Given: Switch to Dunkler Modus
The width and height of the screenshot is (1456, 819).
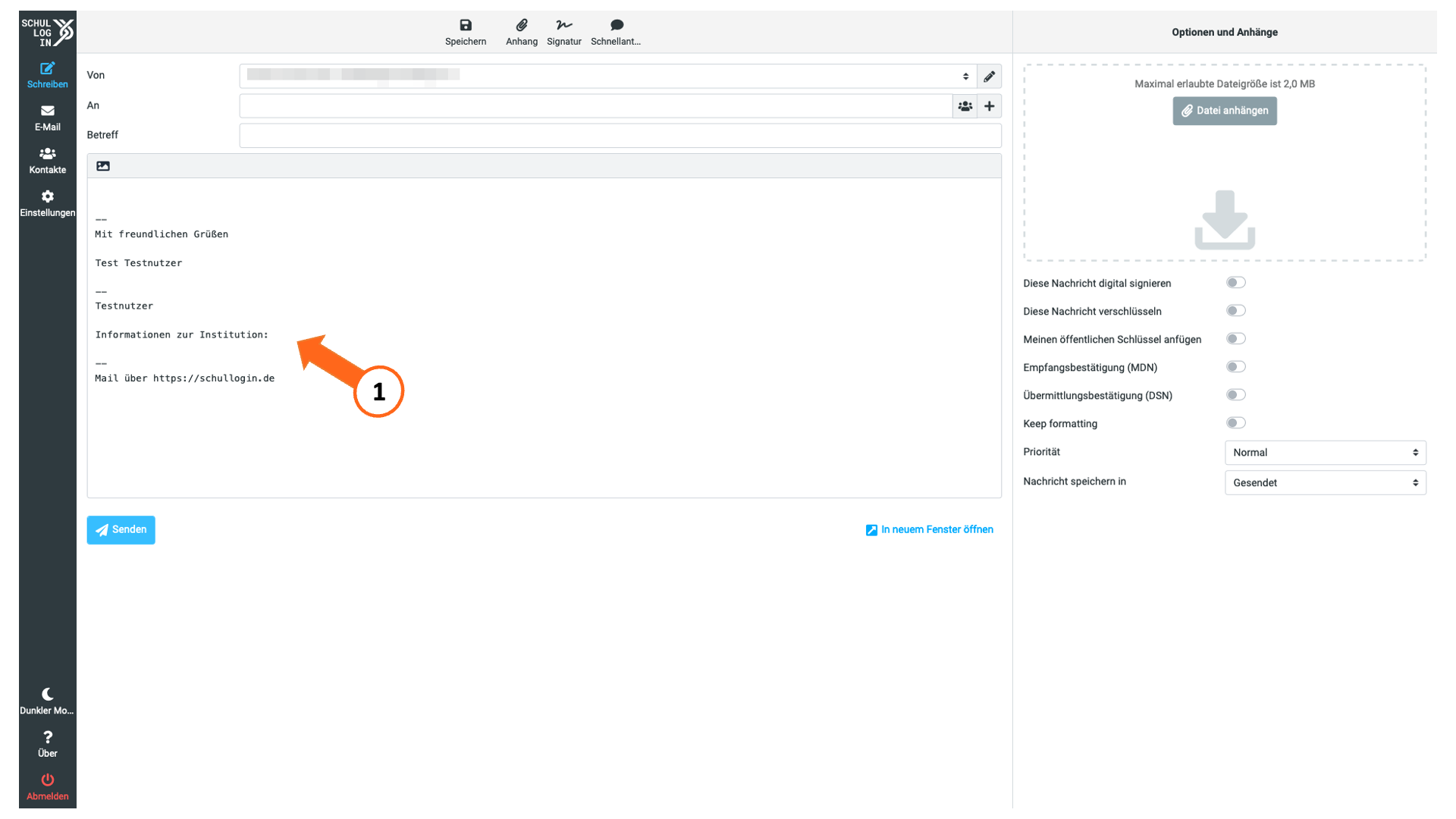Looking at the screenshot, I should pos(47,701).
